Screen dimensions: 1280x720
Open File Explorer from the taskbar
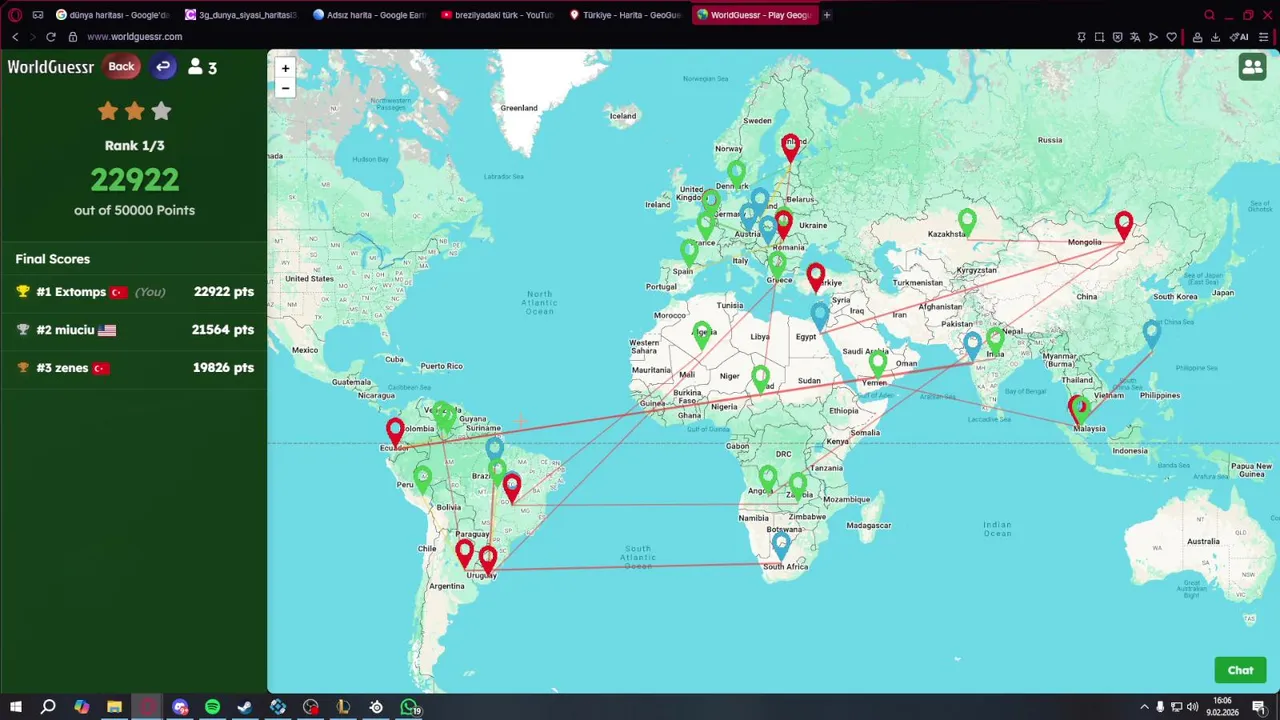[x=114, y=707]
